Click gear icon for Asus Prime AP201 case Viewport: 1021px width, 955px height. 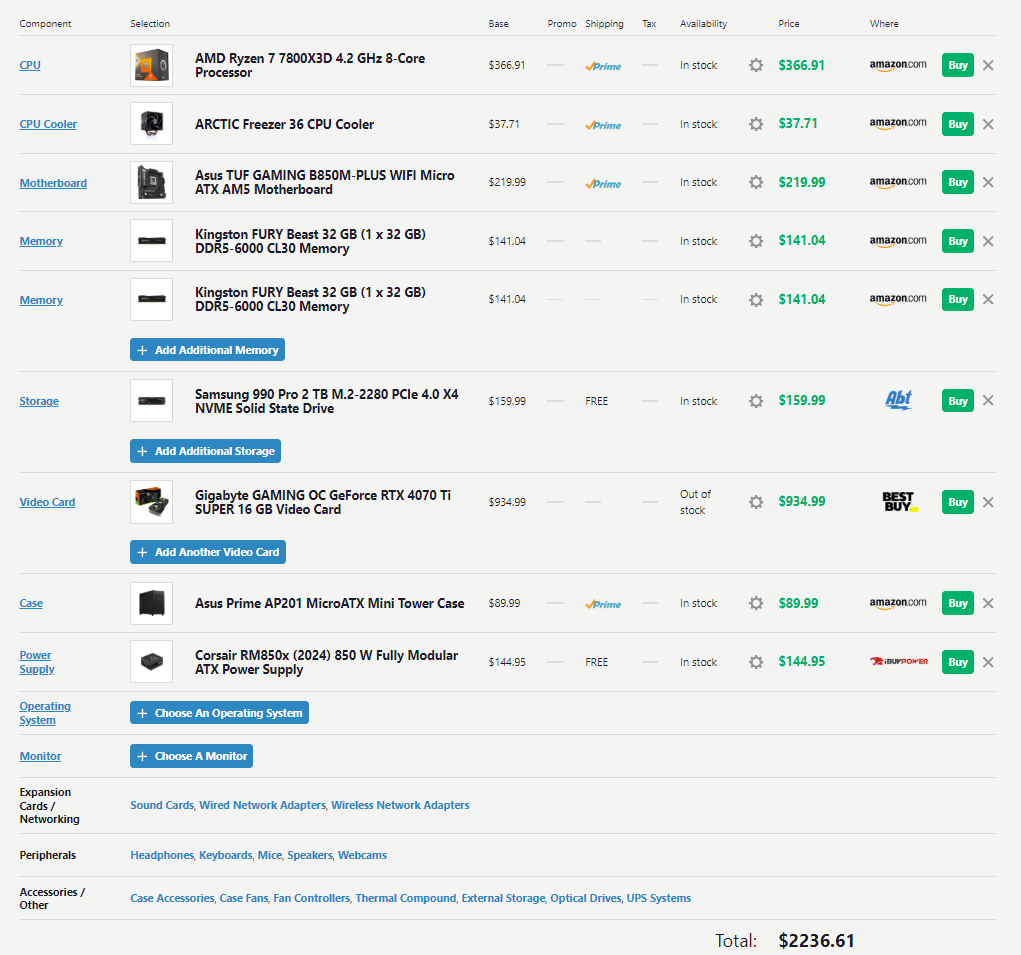[x=755, y=603]
